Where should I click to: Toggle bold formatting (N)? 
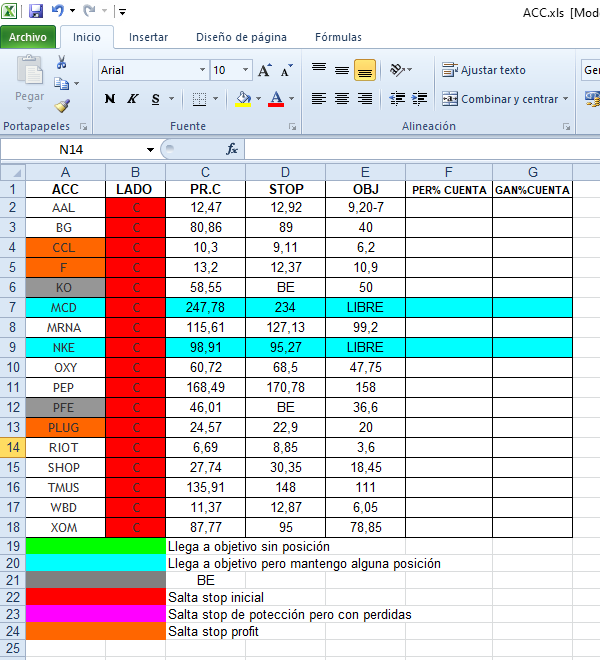(109, 99)
